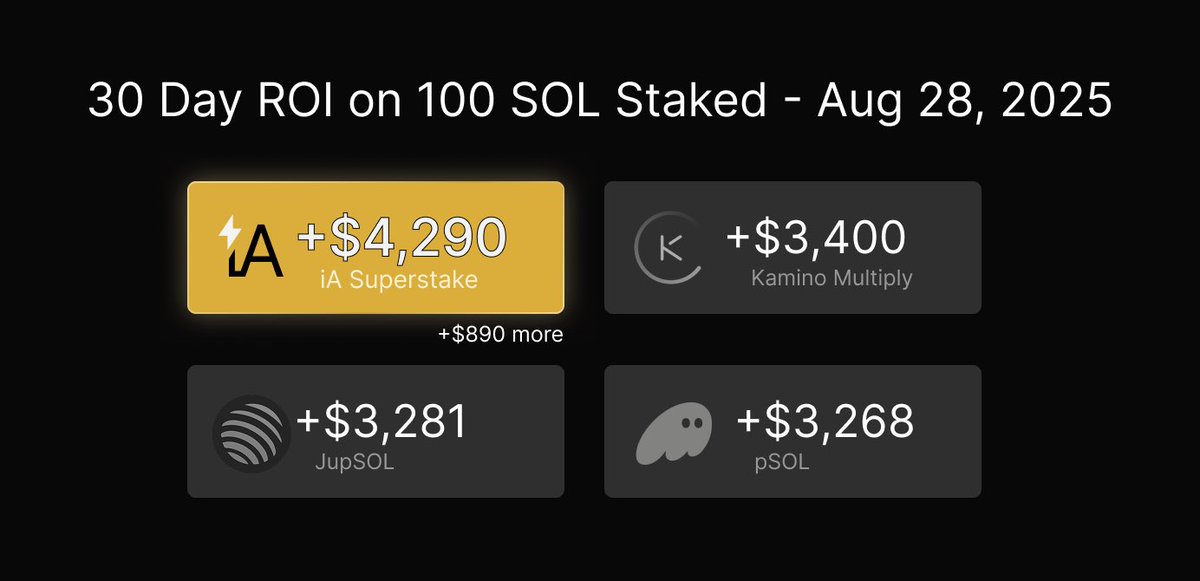Click the +$3,281 amount
The height and width of the screenshot is (581, 1200).
pyautogui.click(x=382, y=421)
